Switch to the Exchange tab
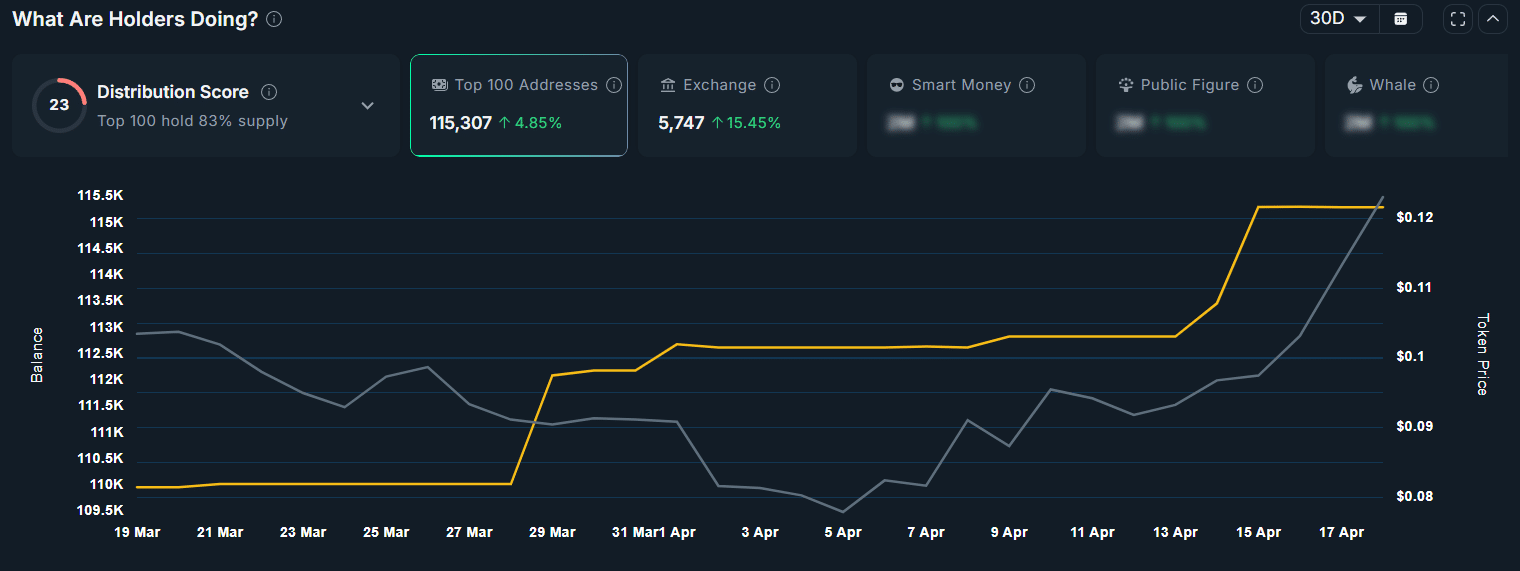The width and height of the screenshot is (1520, 571). tap(747, 105)
